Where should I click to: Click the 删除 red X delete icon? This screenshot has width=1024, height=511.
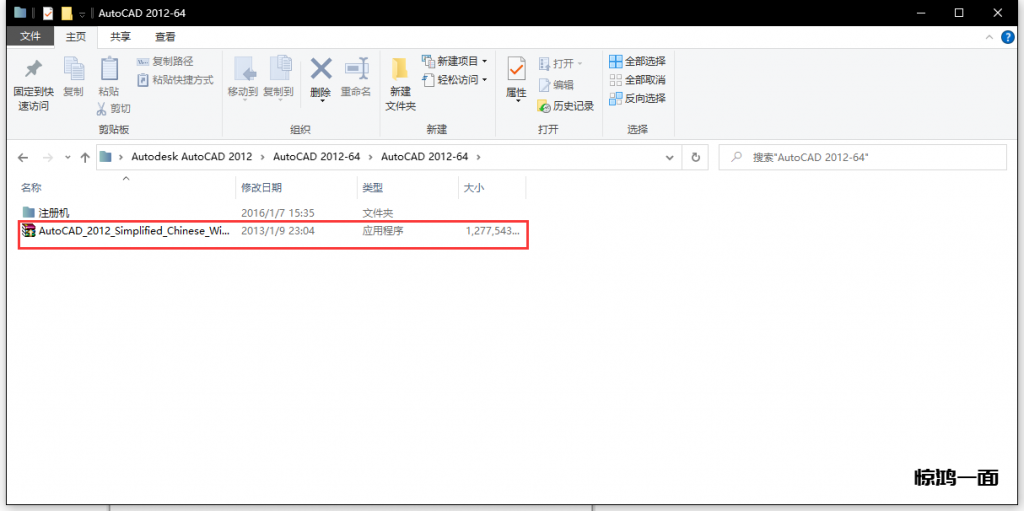(x=320, y=69)
